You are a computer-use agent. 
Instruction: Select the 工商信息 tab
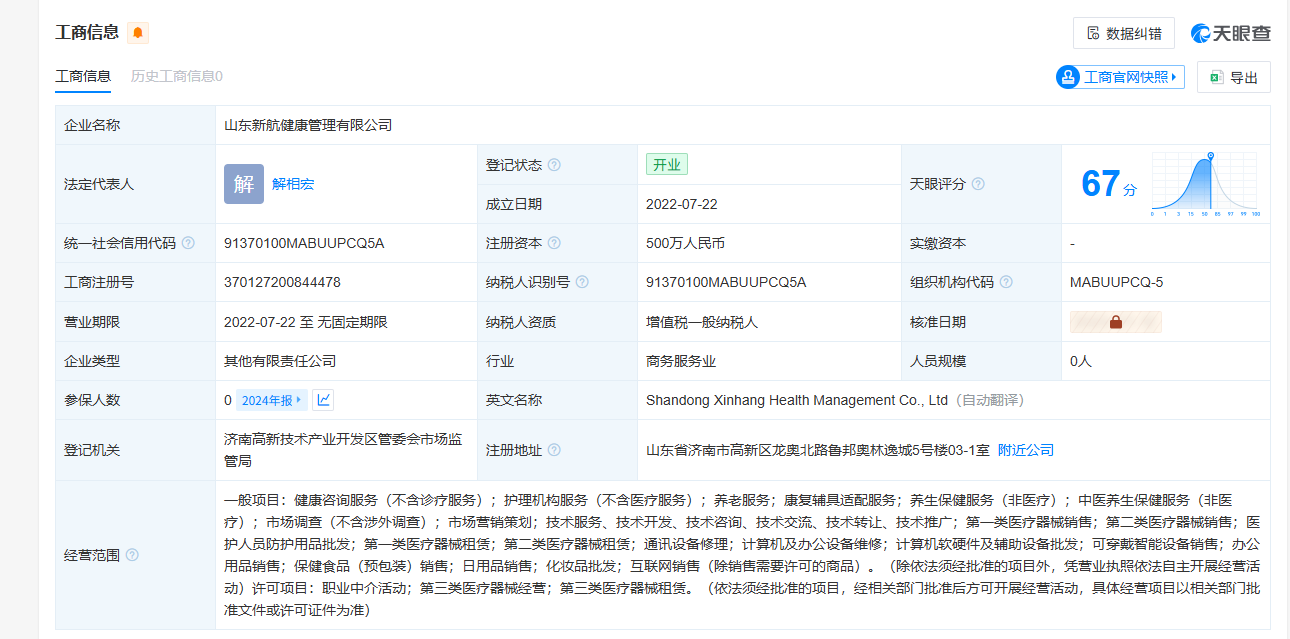click(83, 76)
